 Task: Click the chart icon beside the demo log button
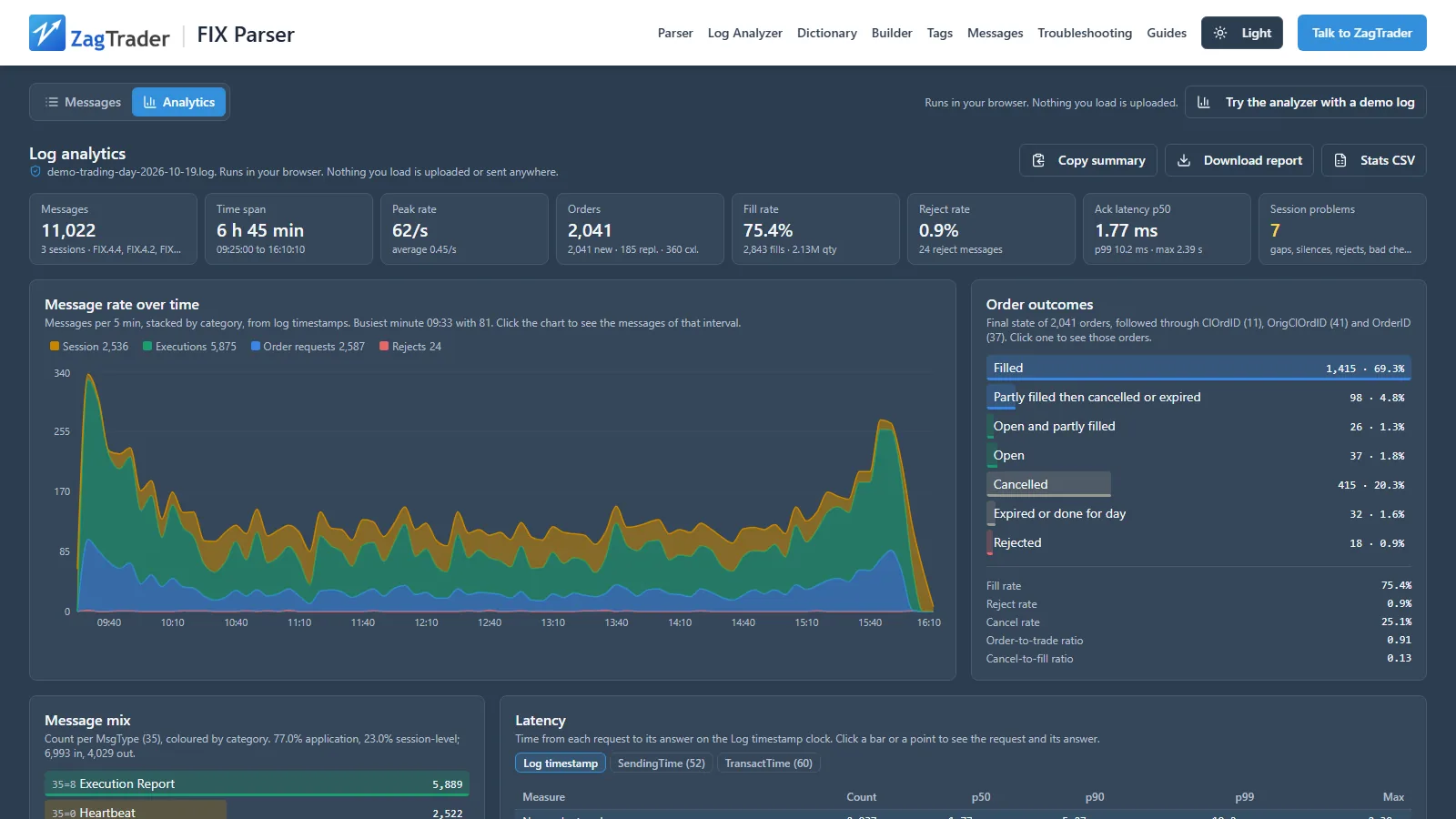click(x=1203, y=102)
